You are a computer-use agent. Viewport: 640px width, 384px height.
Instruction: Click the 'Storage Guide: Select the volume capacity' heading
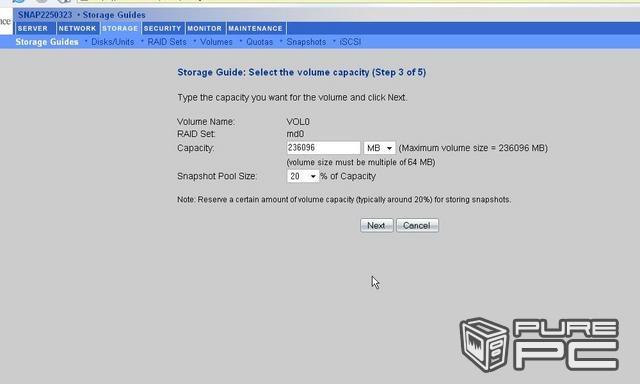point(302,72)
